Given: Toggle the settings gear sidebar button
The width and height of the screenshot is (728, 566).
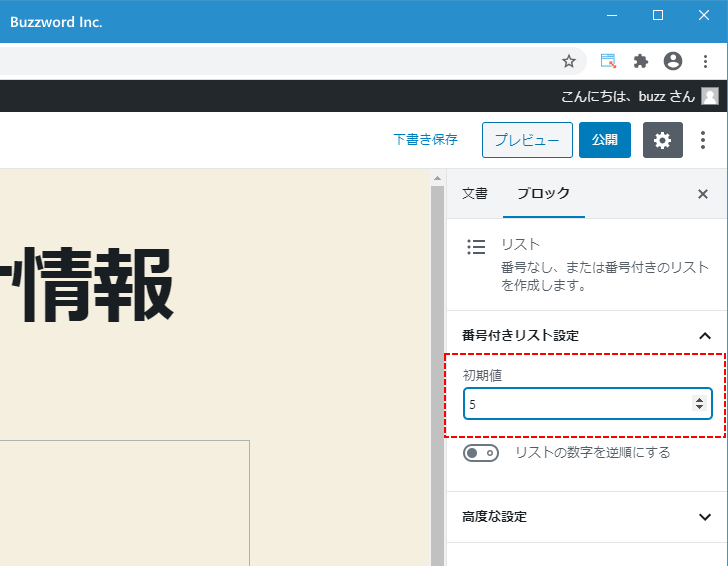Looking at the screenshot, I should (662, 140).
